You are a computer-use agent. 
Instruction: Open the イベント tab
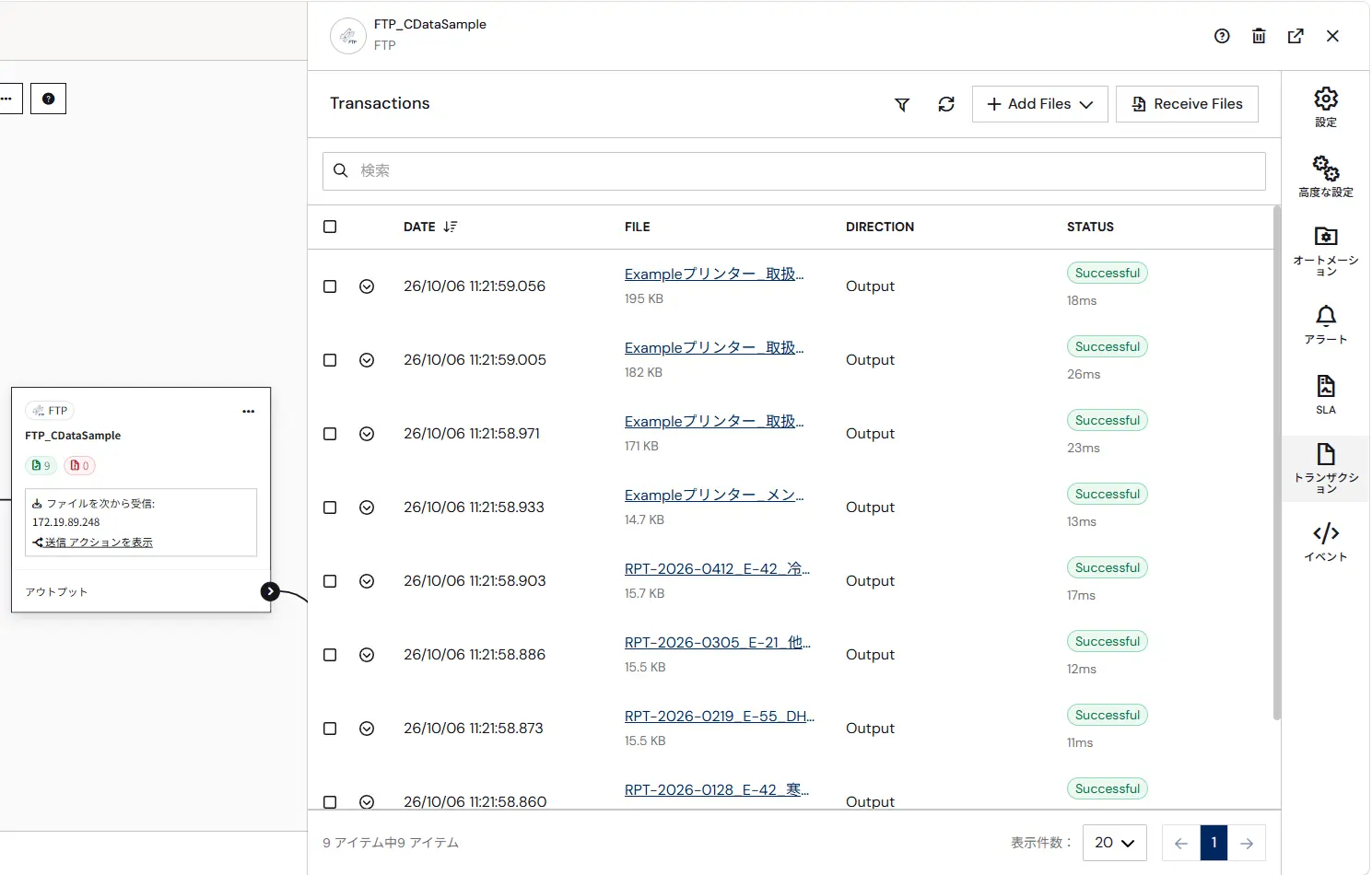click(x=1326, y=542)
